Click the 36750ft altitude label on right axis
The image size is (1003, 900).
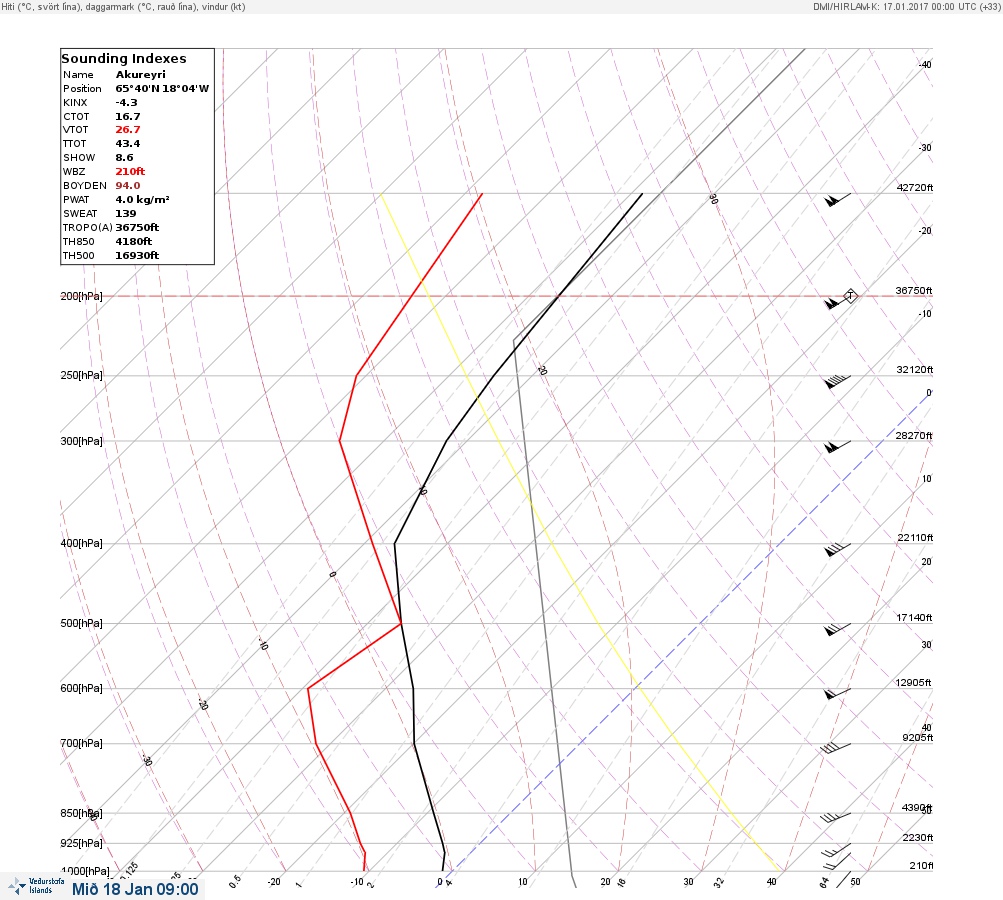914,290
